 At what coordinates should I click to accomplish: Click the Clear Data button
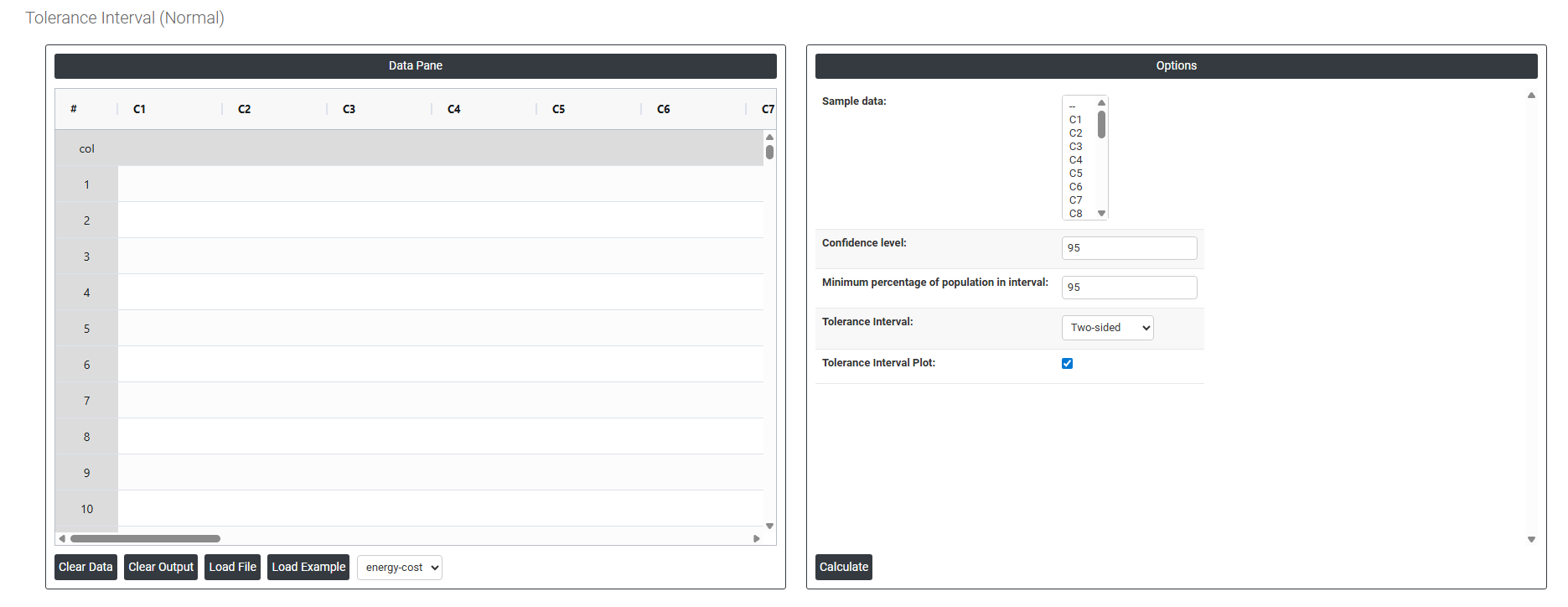tap(85, 568)
